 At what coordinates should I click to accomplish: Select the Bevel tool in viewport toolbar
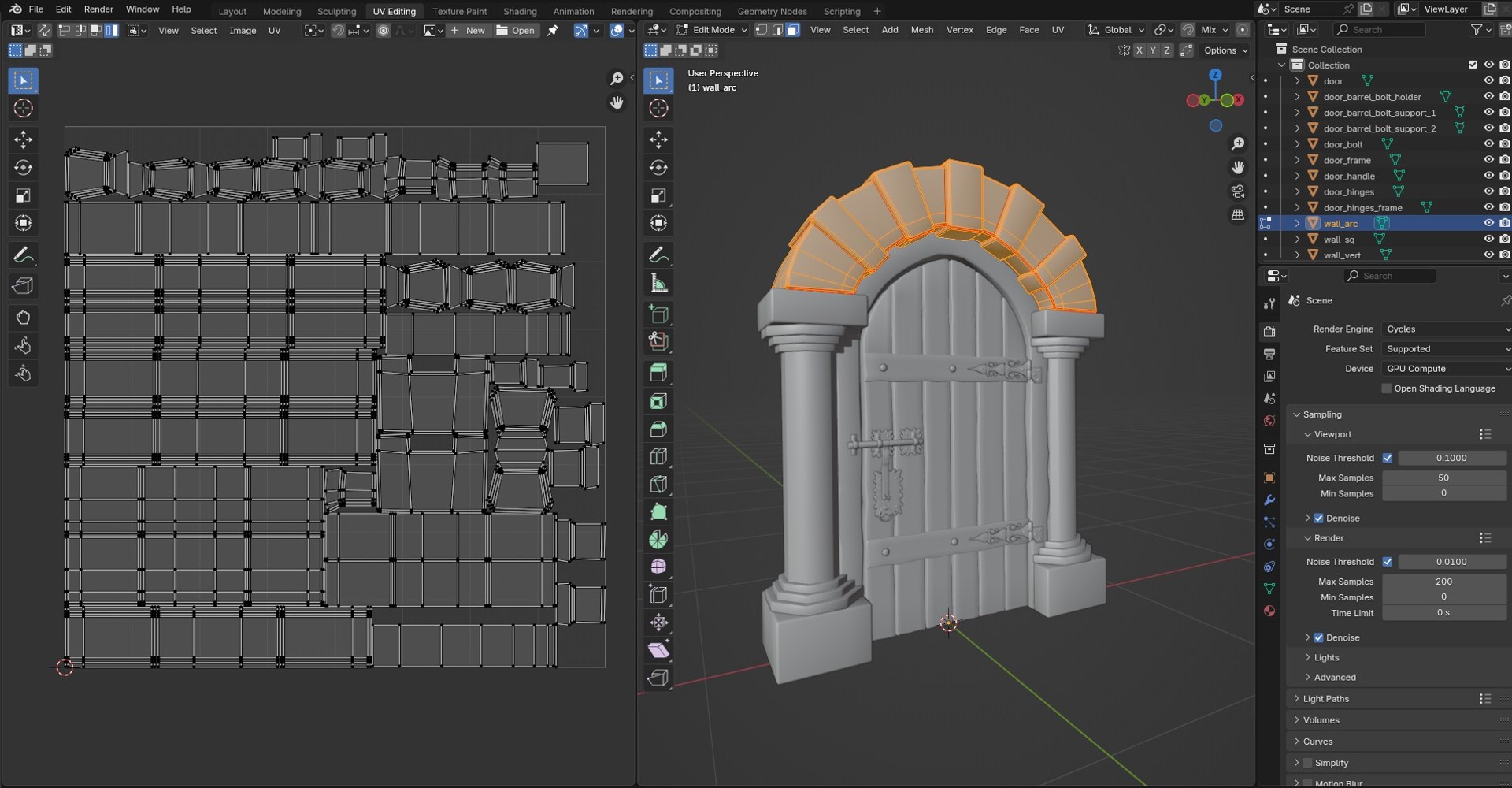click(658, 429)
